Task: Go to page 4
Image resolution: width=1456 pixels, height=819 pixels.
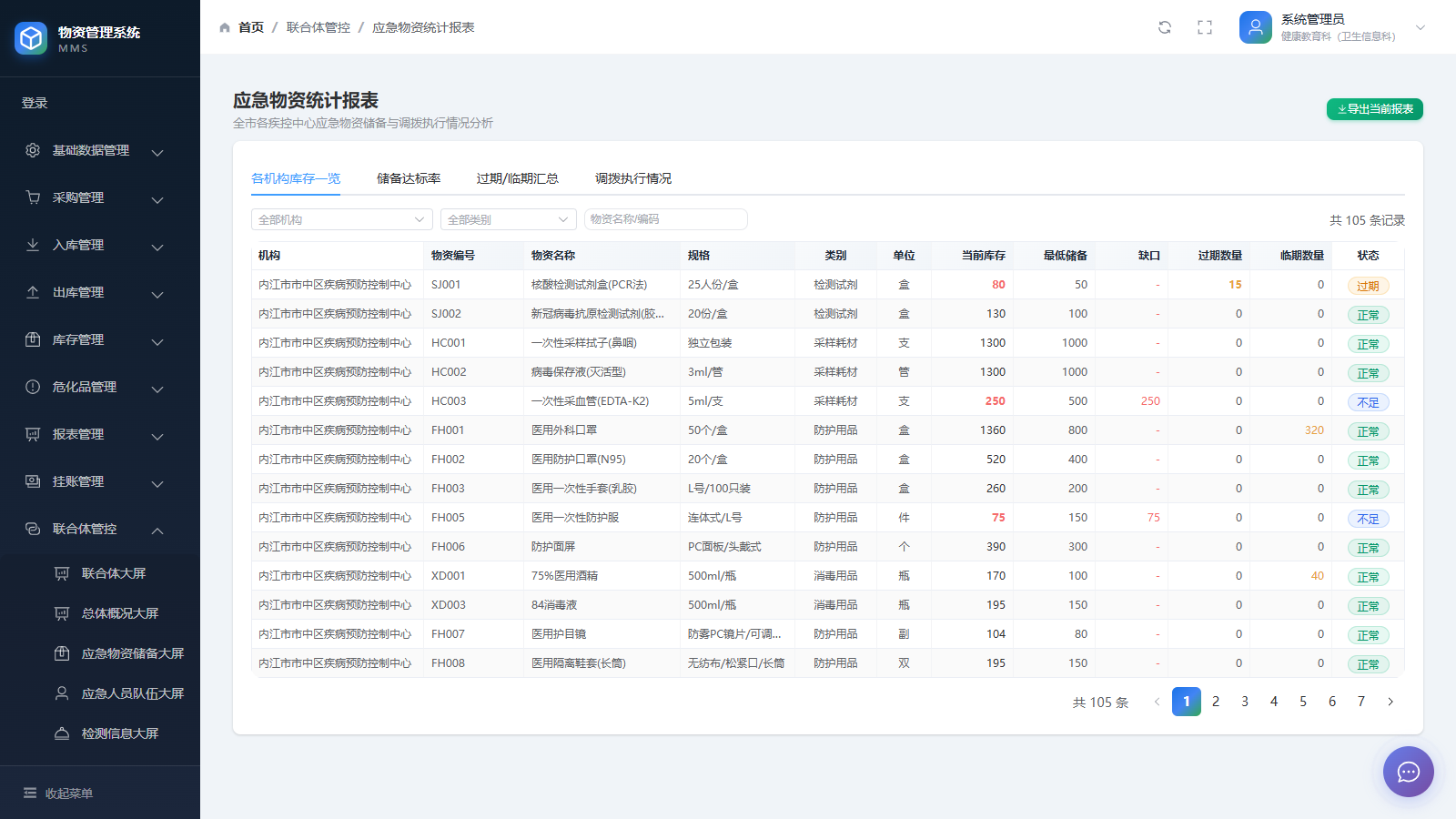Action: (1274, 702)
